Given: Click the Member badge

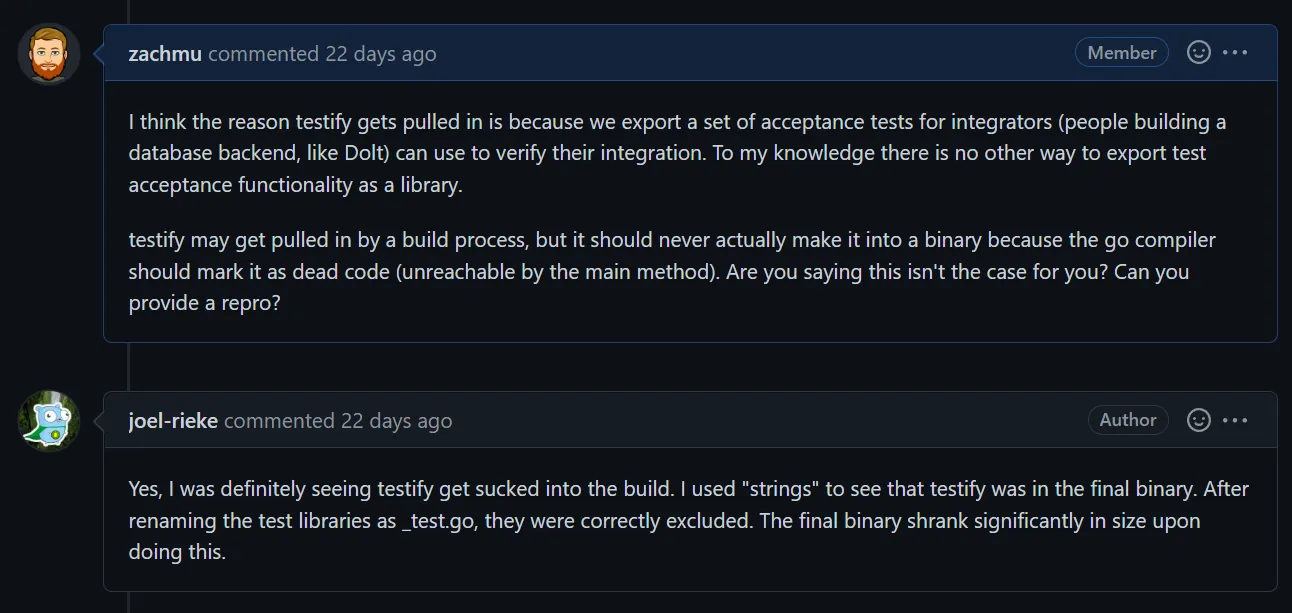Looking at the screenshot, I should (x=1121, y=53).
